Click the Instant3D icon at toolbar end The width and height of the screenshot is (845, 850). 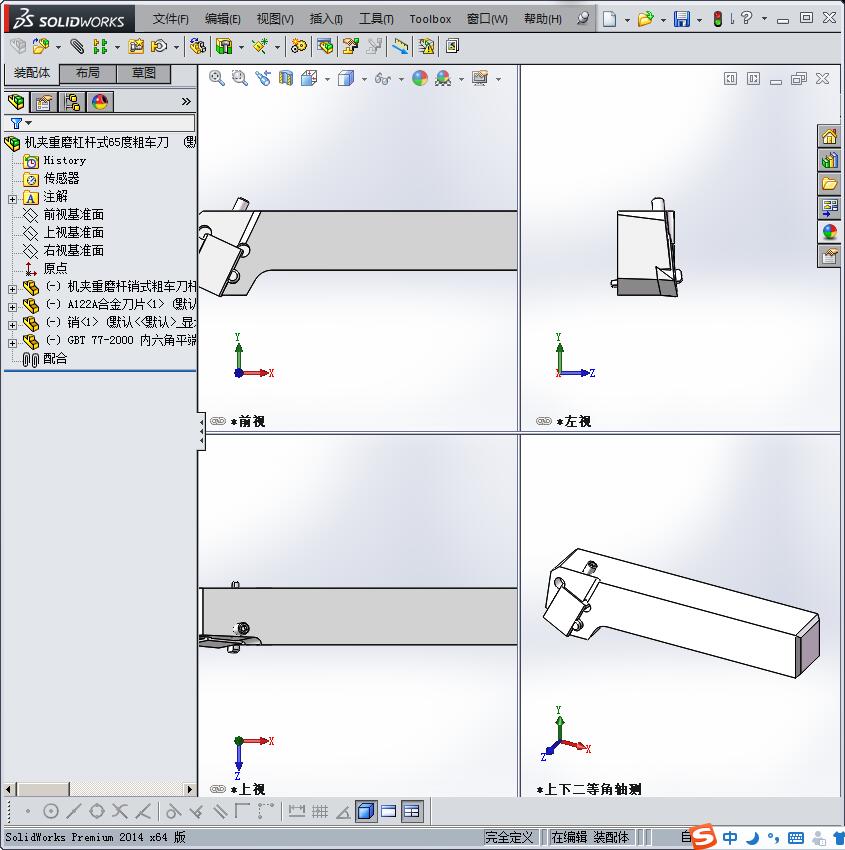(x=452, y=47)
